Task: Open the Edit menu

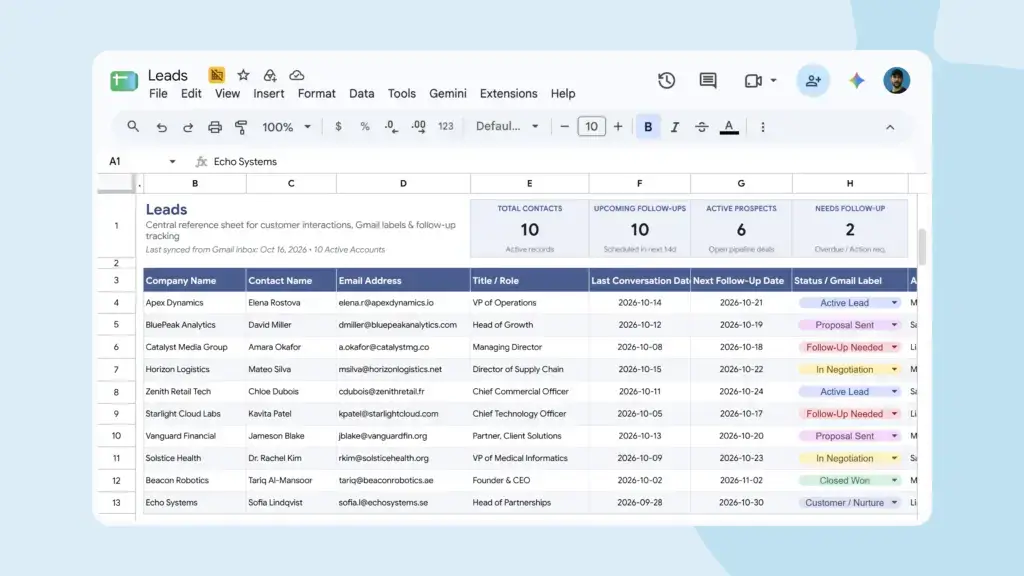Action: point(191,93)
